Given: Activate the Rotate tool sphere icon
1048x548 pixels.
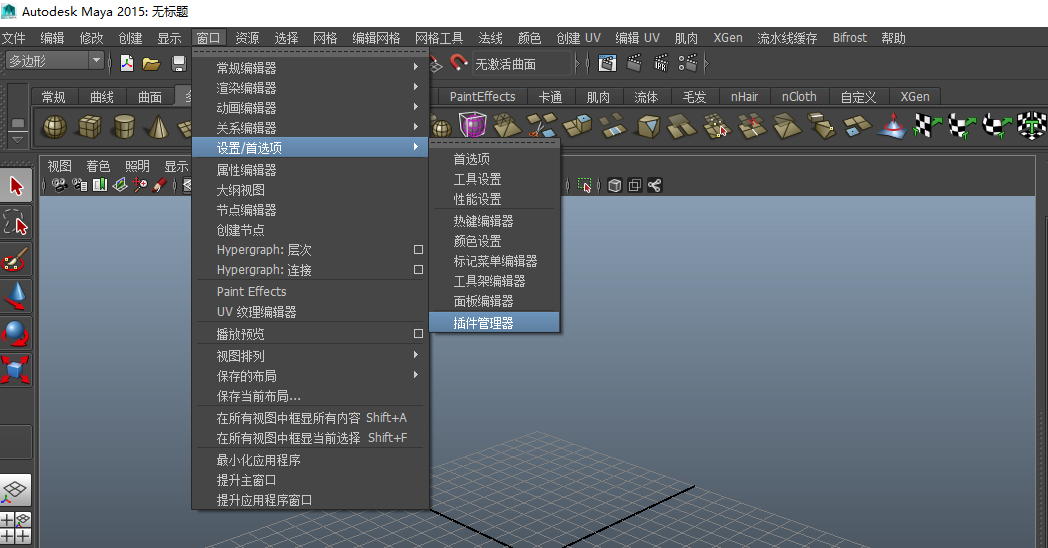Looking at the screenshot, I should point(16,333).
